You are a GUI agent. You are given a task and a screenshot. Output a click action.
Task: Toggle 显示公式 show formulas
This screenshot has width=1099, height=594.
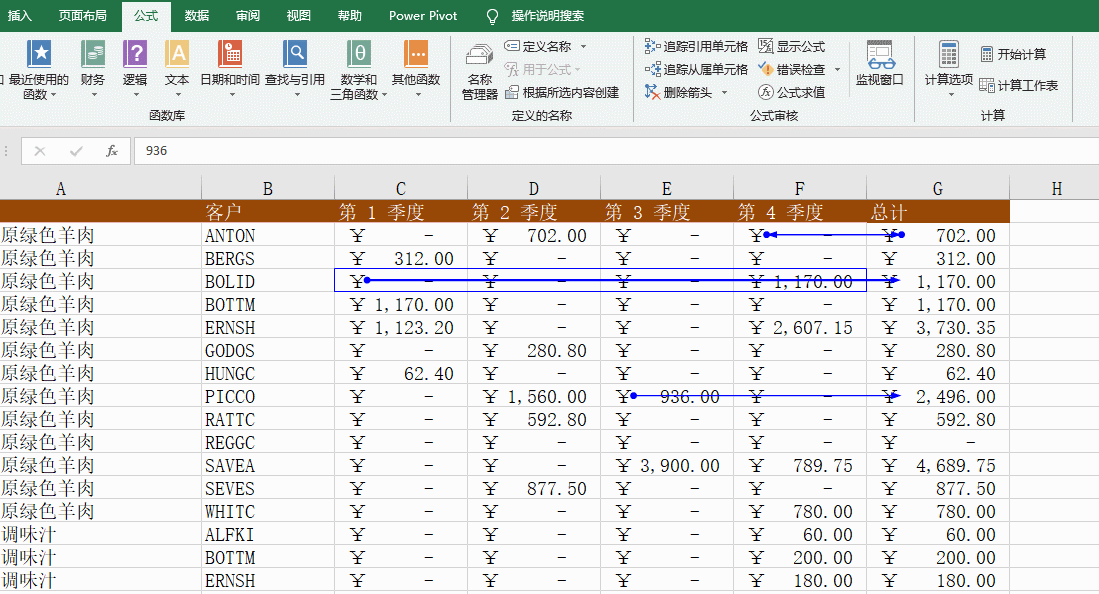point(792,46)
